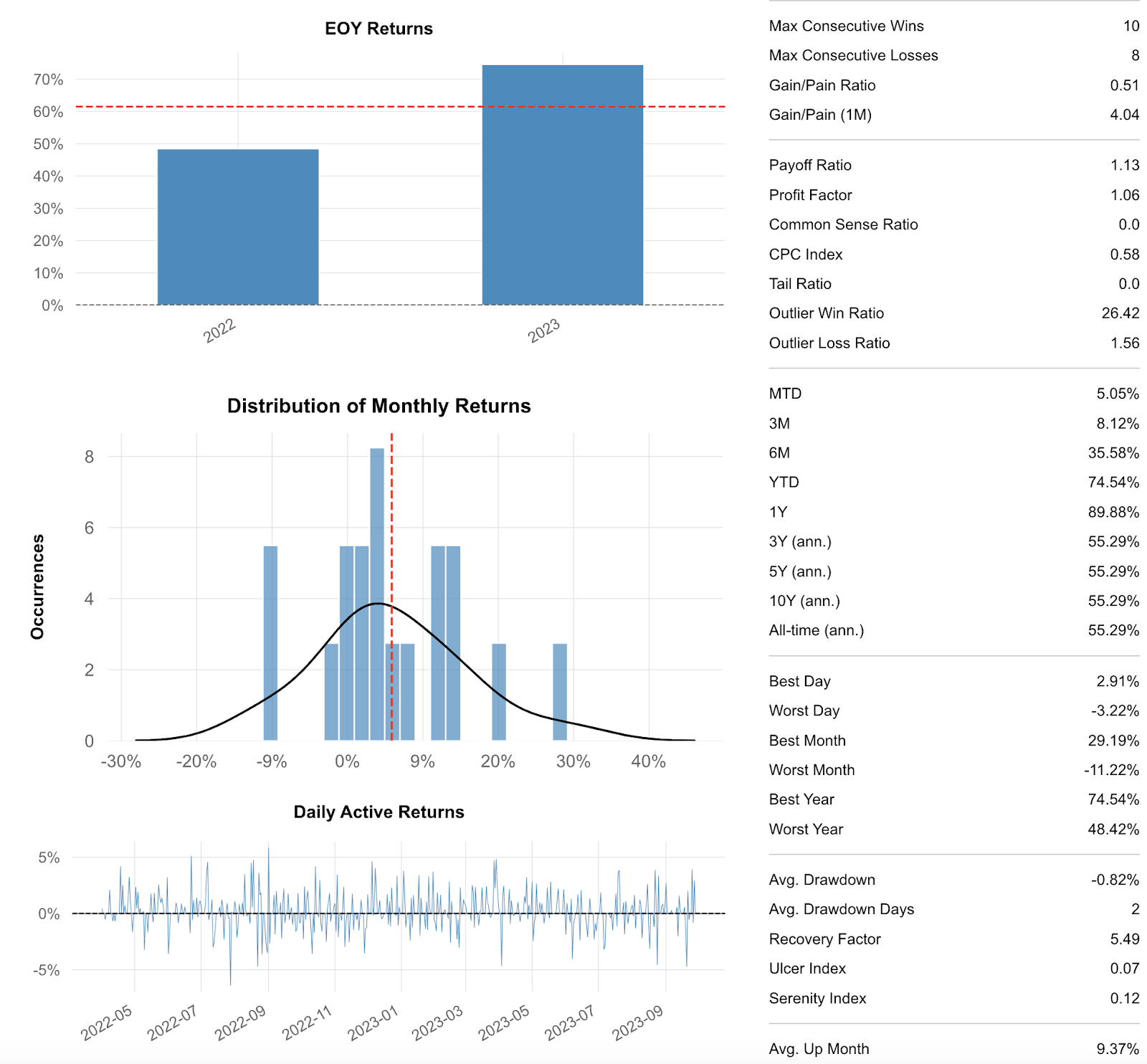Select the Payoff Ratio label
The width and height of the screenshot is (1147, 1064).
(810, 165)
